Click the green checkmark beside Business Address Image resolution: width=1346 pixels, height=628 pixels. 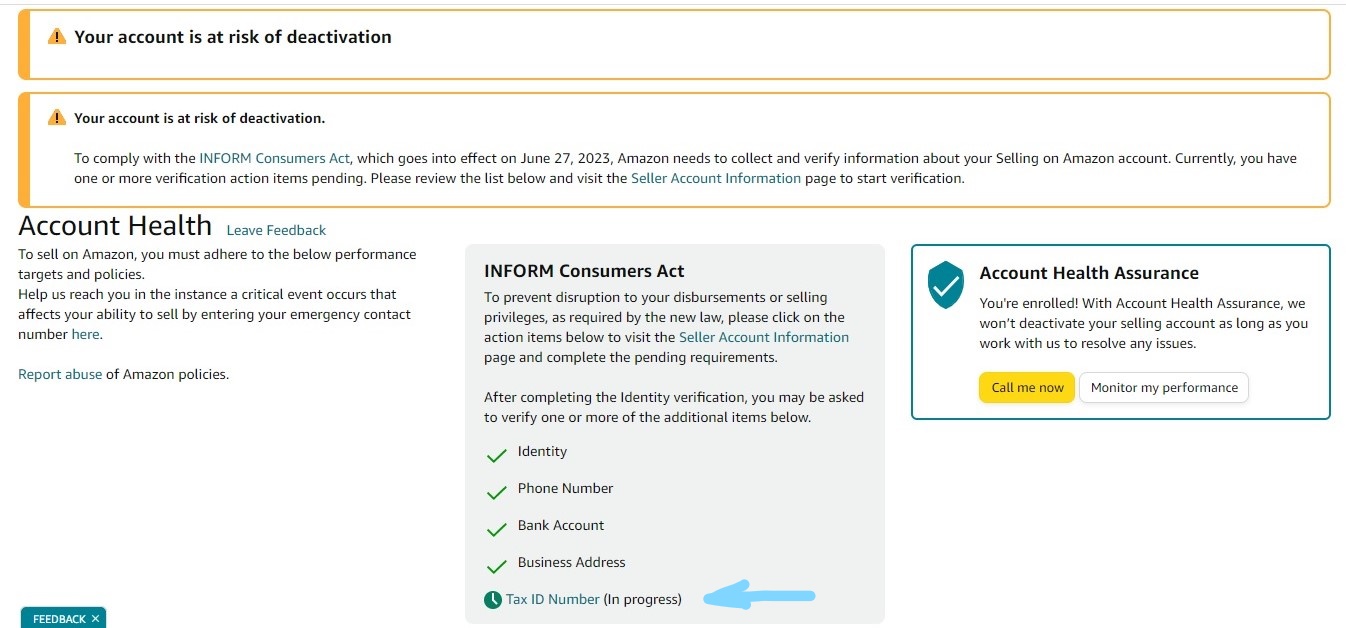[496, 567]
